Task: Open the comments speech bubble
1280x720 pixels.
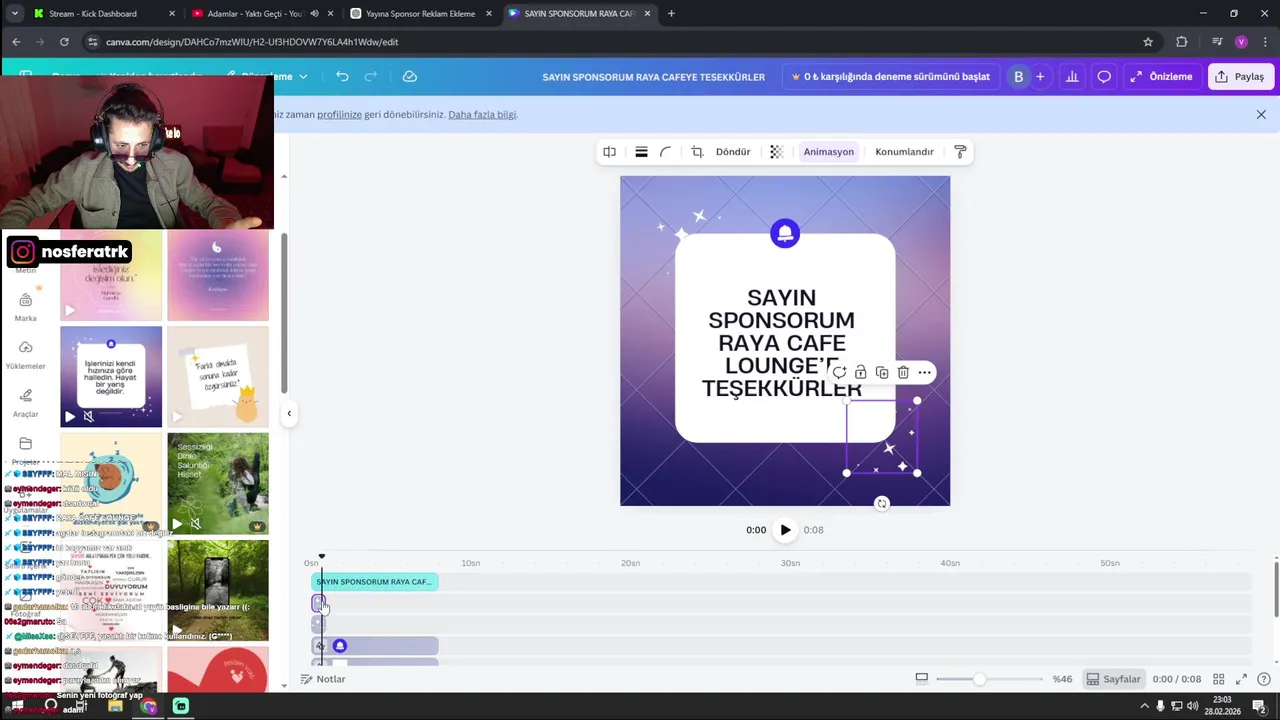Action: pyautogui.click(x=1104, y=77)
